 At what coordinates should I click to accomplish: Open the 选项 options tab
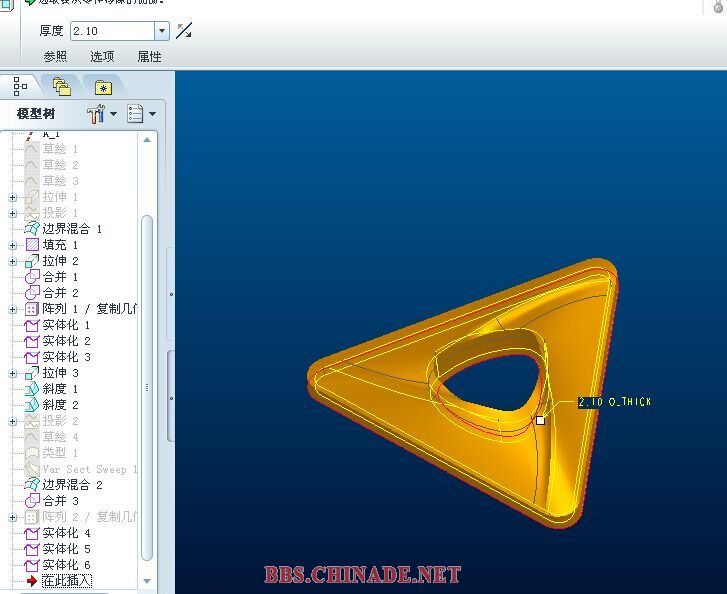pyautogui.click(x=102, y=57)
